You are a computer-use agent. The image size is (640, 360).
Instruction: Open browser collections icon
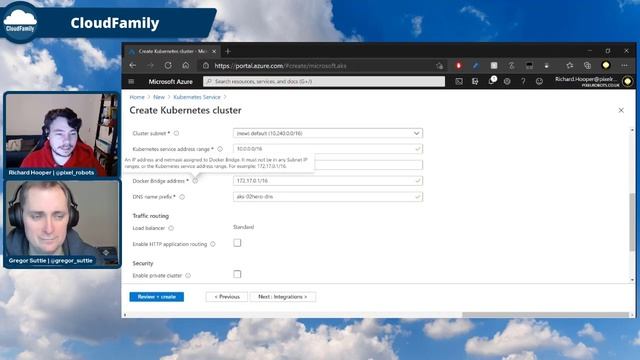pos(587,65)
